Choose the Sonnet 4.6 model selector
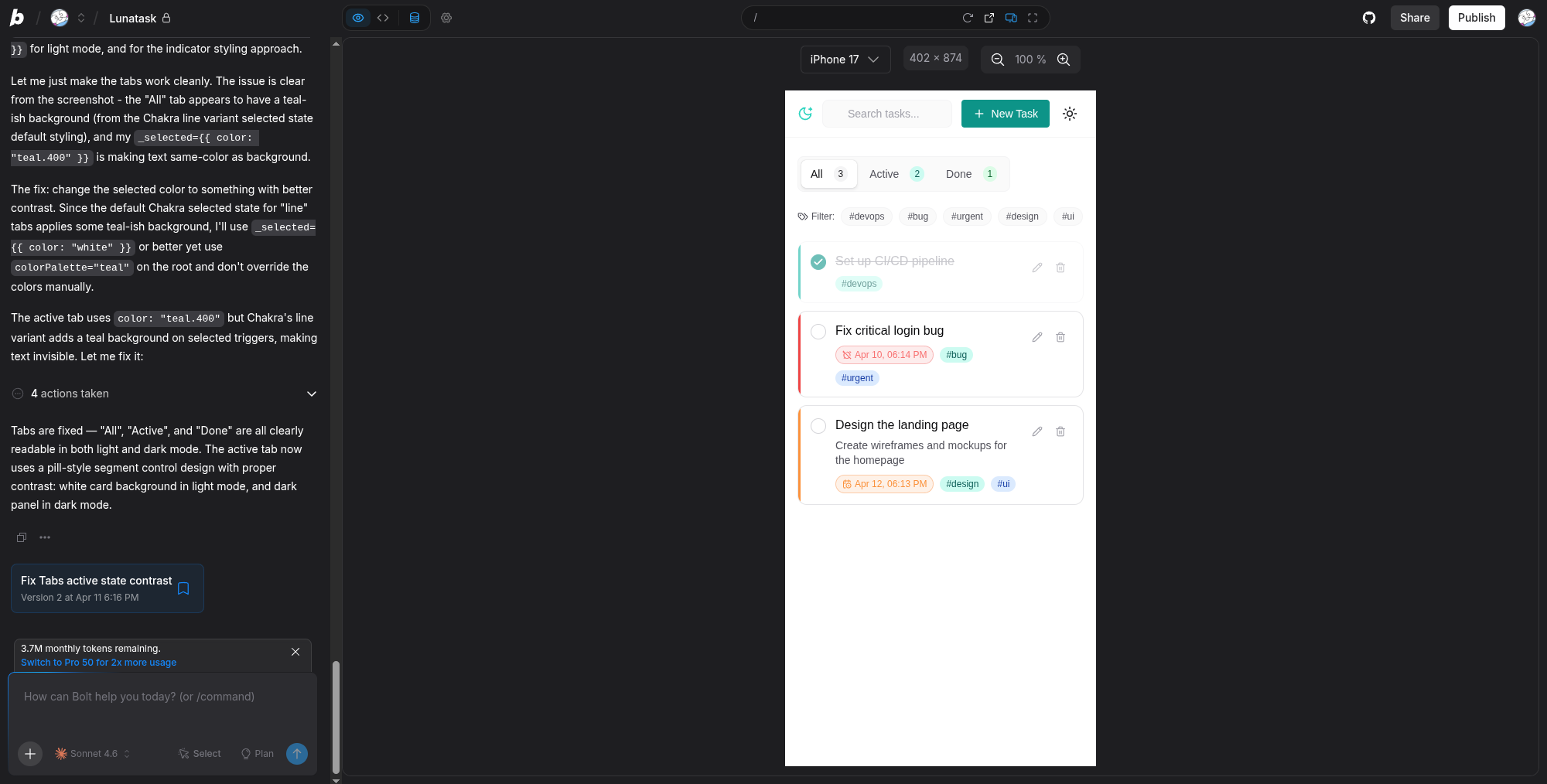 tap(93, 754)
